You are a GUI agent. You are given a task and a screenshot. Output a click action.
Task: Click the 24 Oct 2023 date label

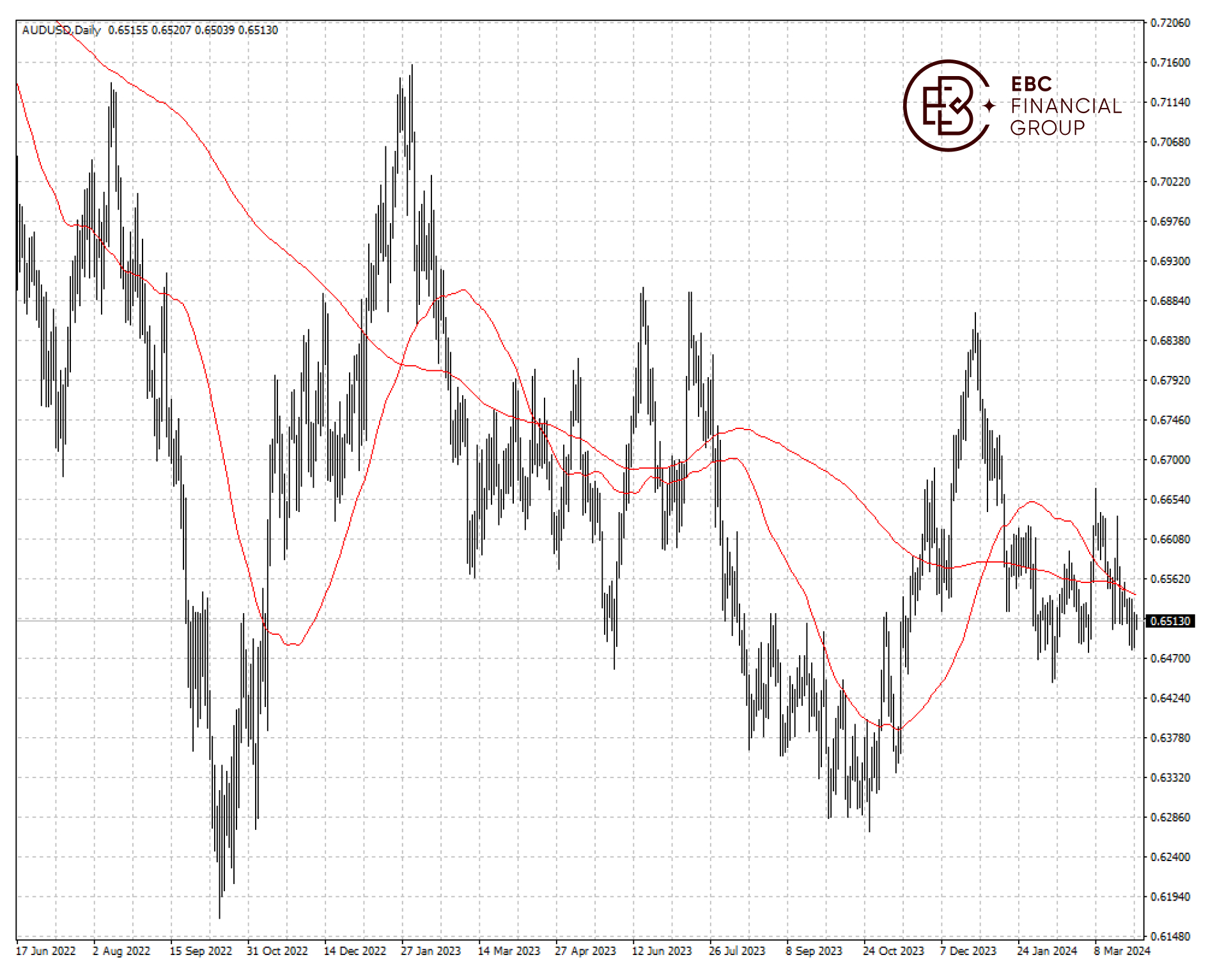click(x=894, y=951)
